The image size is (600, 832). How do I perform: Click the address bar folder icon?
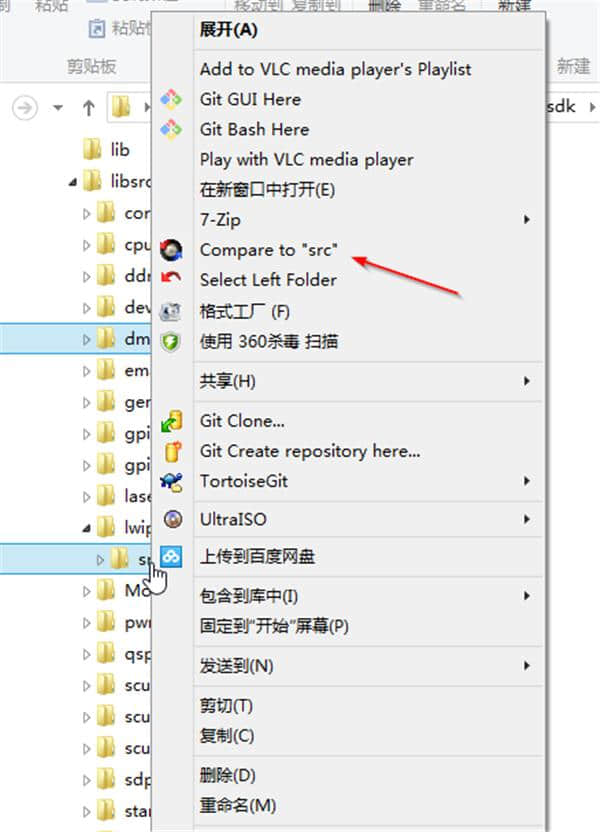pos(121,108)
